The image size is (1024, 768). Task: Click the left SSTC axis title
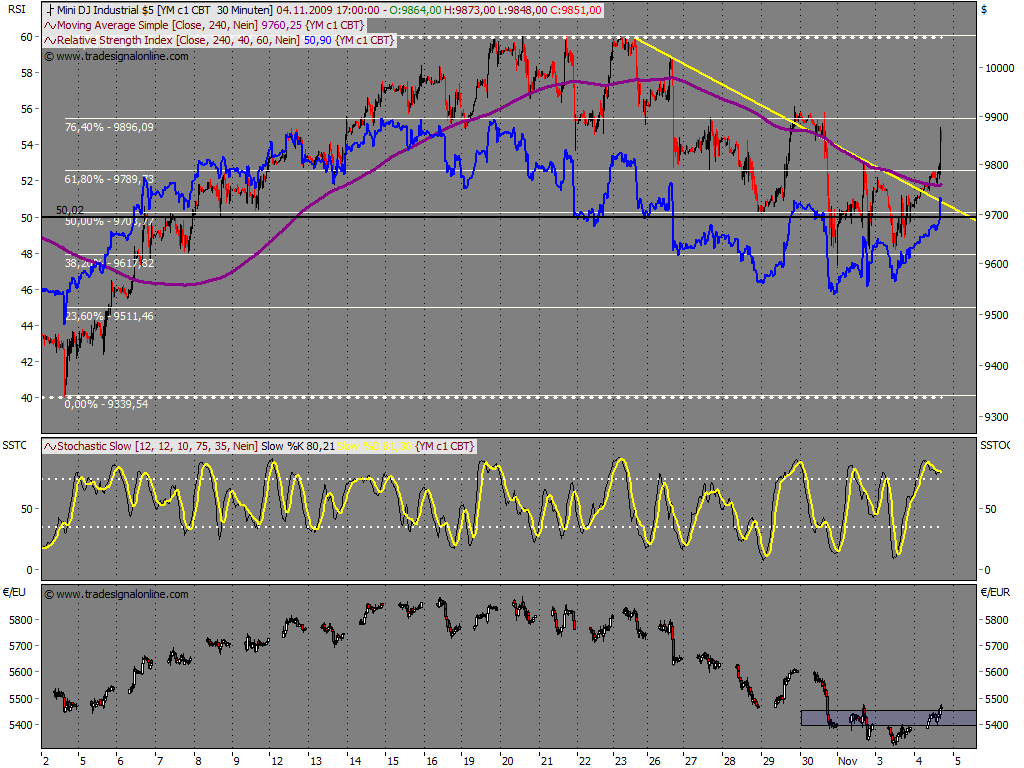coord(14,445)
